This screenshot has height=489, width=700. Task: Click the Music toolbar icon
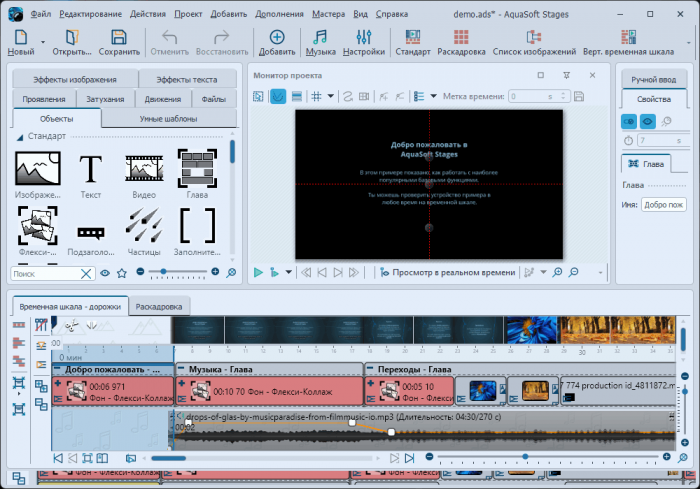320,41
